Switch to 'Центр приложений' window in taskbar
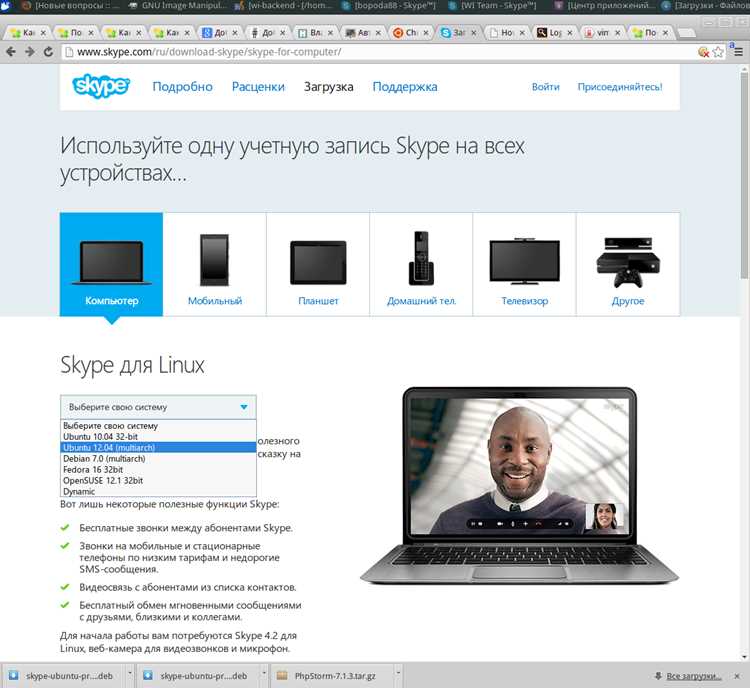 pyautogui.click(x=606, y=6)
